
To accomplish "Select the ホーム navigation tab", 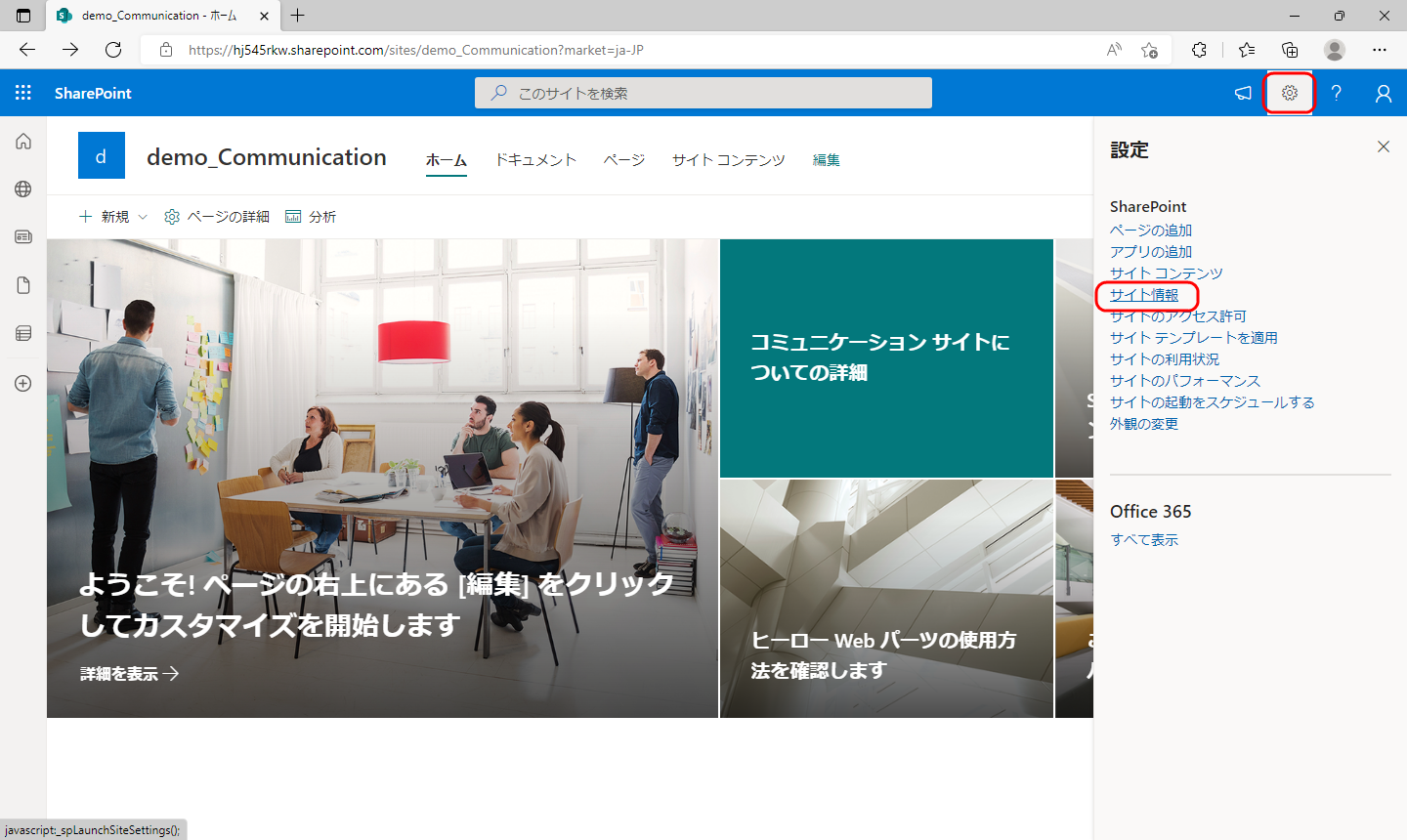I will coord(447,160).
